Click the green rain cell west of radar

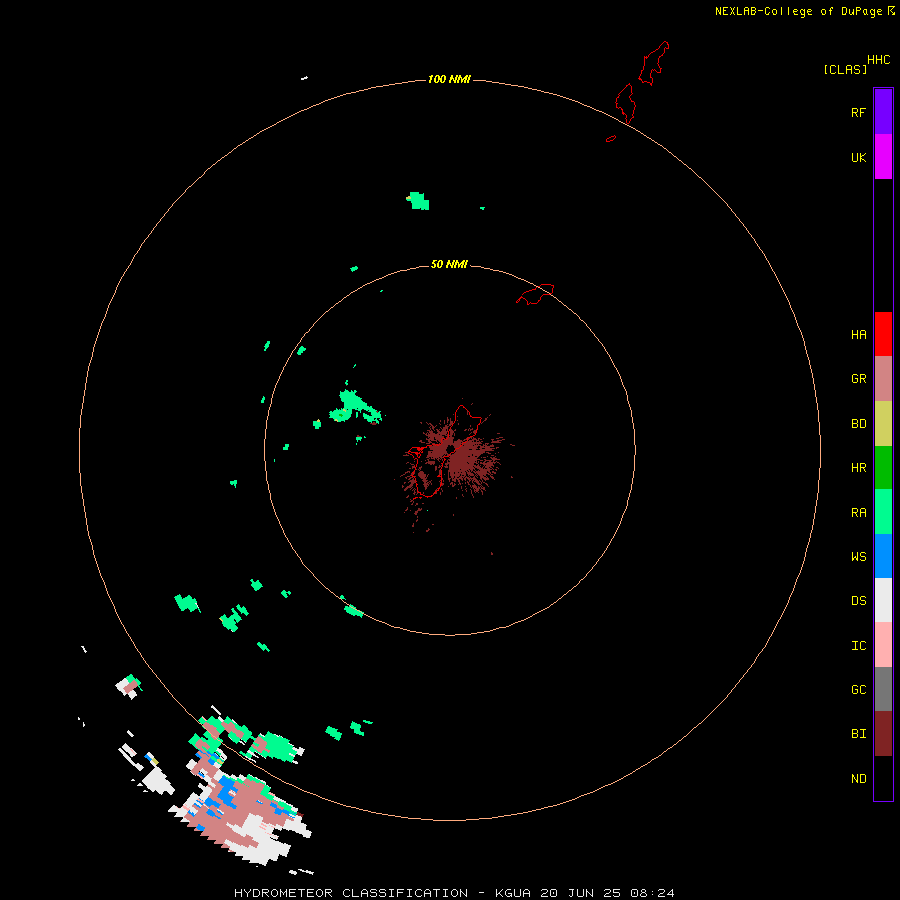pos(355,406)
